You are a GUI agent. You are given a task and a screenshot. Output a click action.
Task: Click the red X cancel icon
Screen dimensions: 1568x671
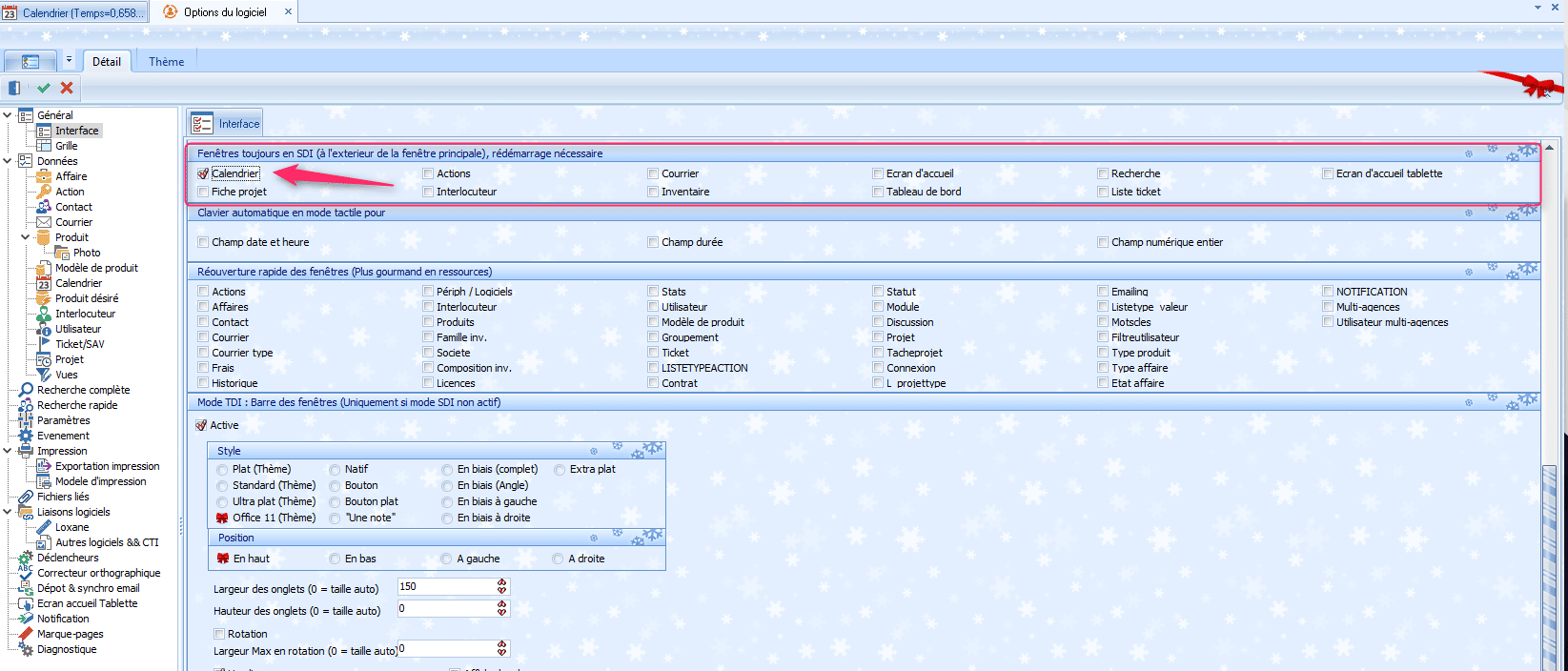[x=67, y=88]
